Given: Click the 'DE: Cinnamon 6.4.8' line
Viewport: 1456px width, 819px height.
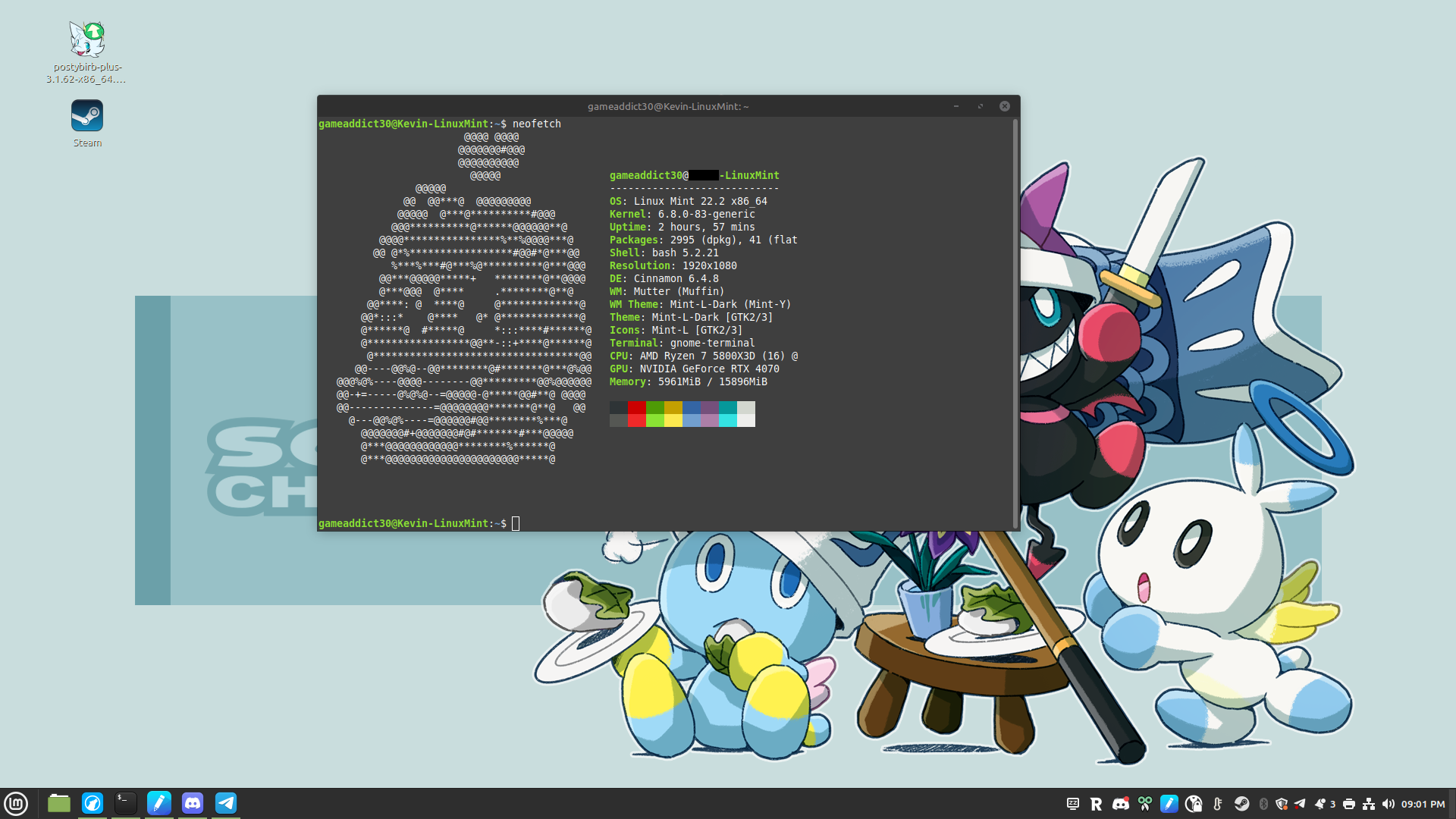Looking at the screenshot, I should [664, 278].
